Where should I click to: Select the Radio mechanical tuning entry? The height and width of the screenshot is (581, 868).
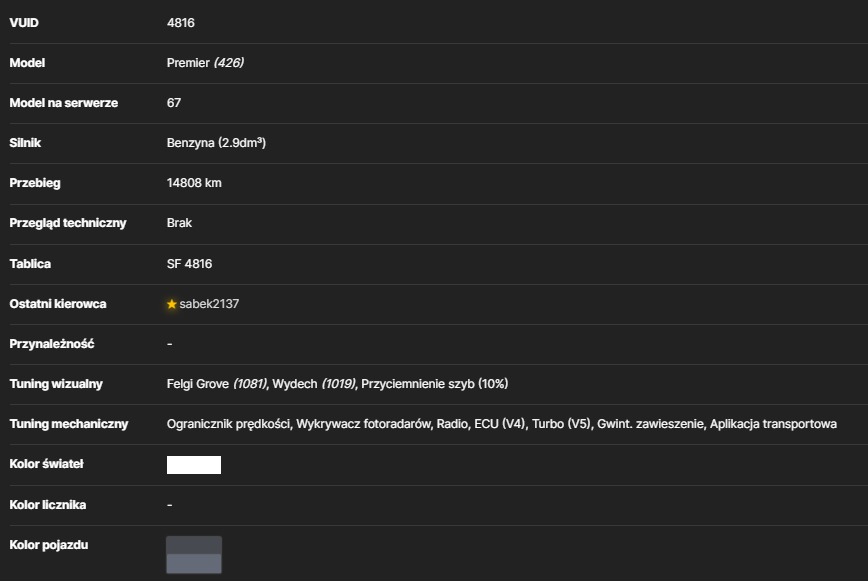[x=452, y=424]
